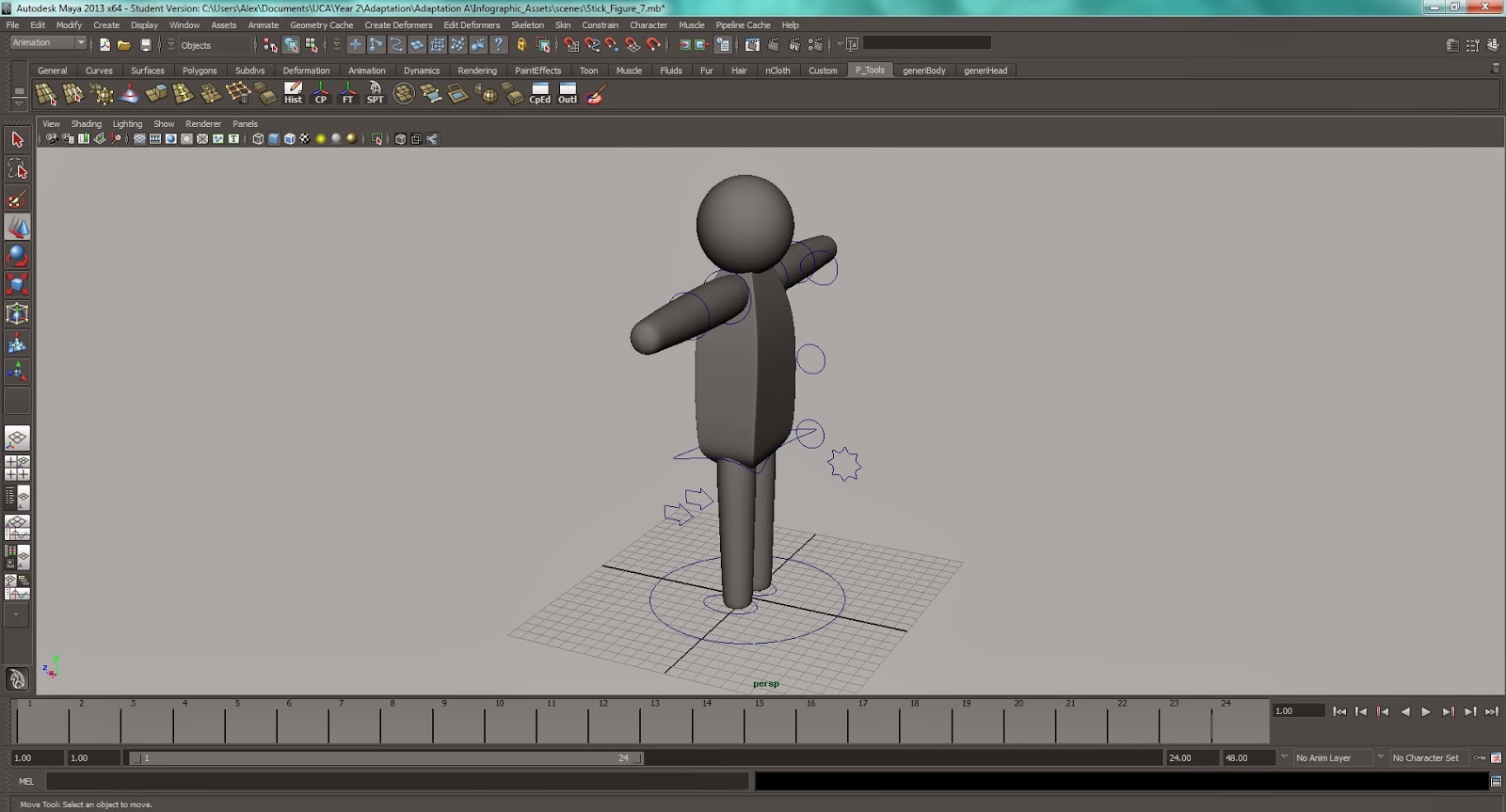Click the SPT shelf icon
The height and width of the screenshot is (812, 1506).
(375, 93)
